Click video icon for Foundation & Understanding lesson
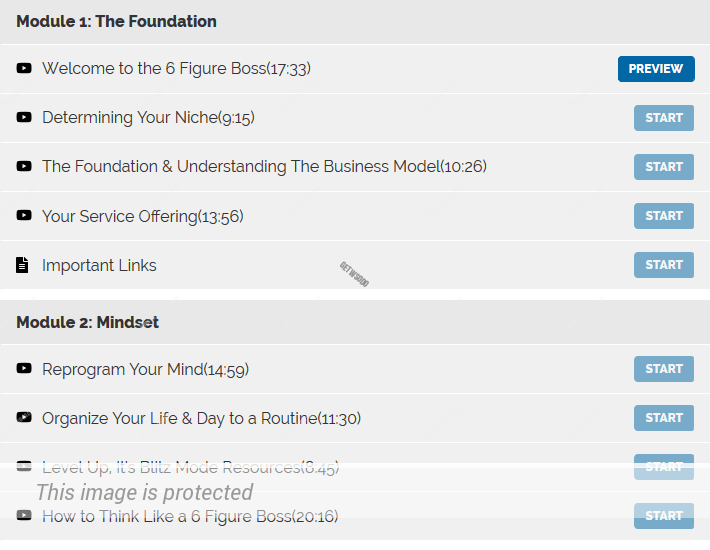This screenshot has height=550, width=710. pyautogui.click(x=24, y=167)
